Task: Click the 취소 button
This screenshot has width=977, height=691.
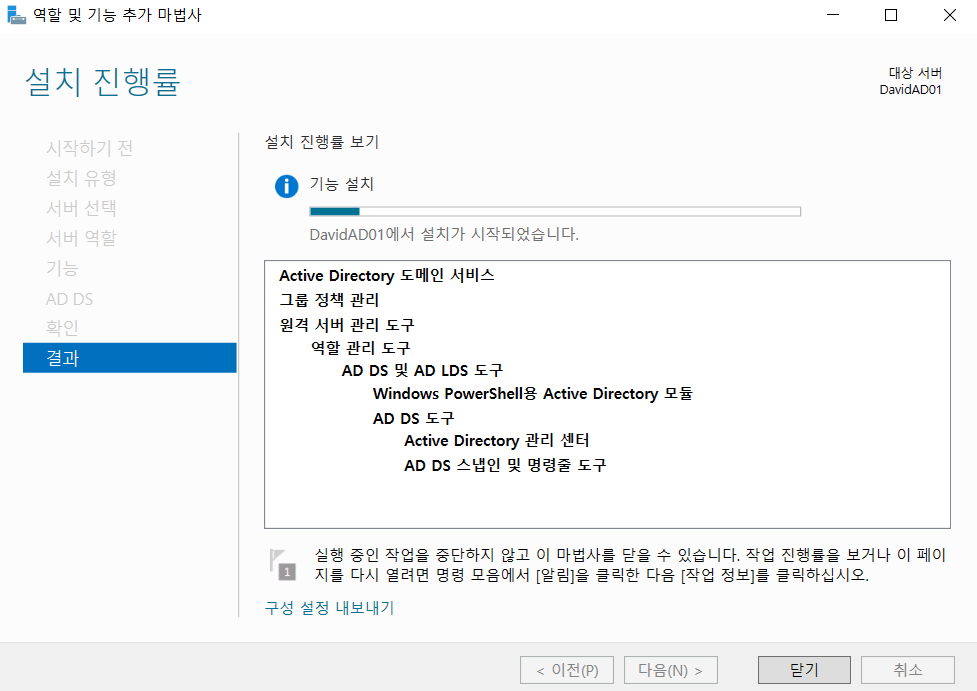Action: pyautogui.click(x=907, y=670)
